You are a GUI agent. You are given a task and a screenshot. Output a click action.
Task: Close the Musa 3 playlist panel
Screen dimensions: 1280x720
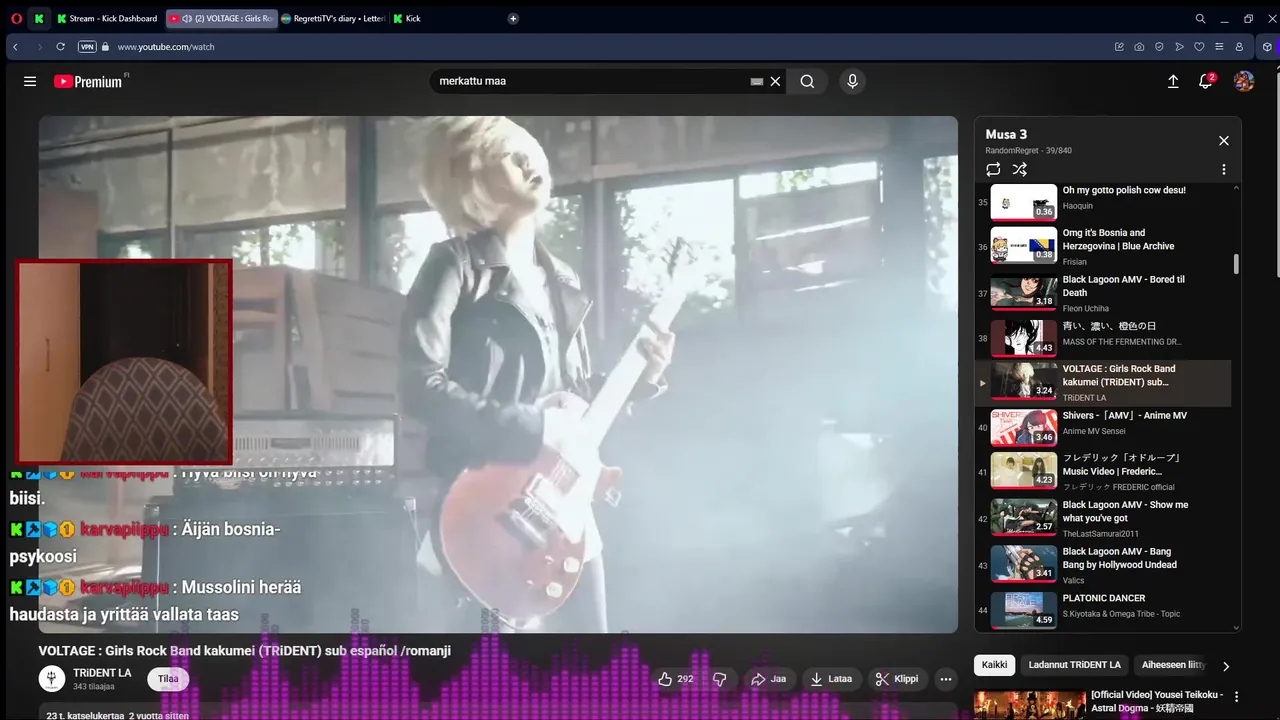tap(1223, 141)
